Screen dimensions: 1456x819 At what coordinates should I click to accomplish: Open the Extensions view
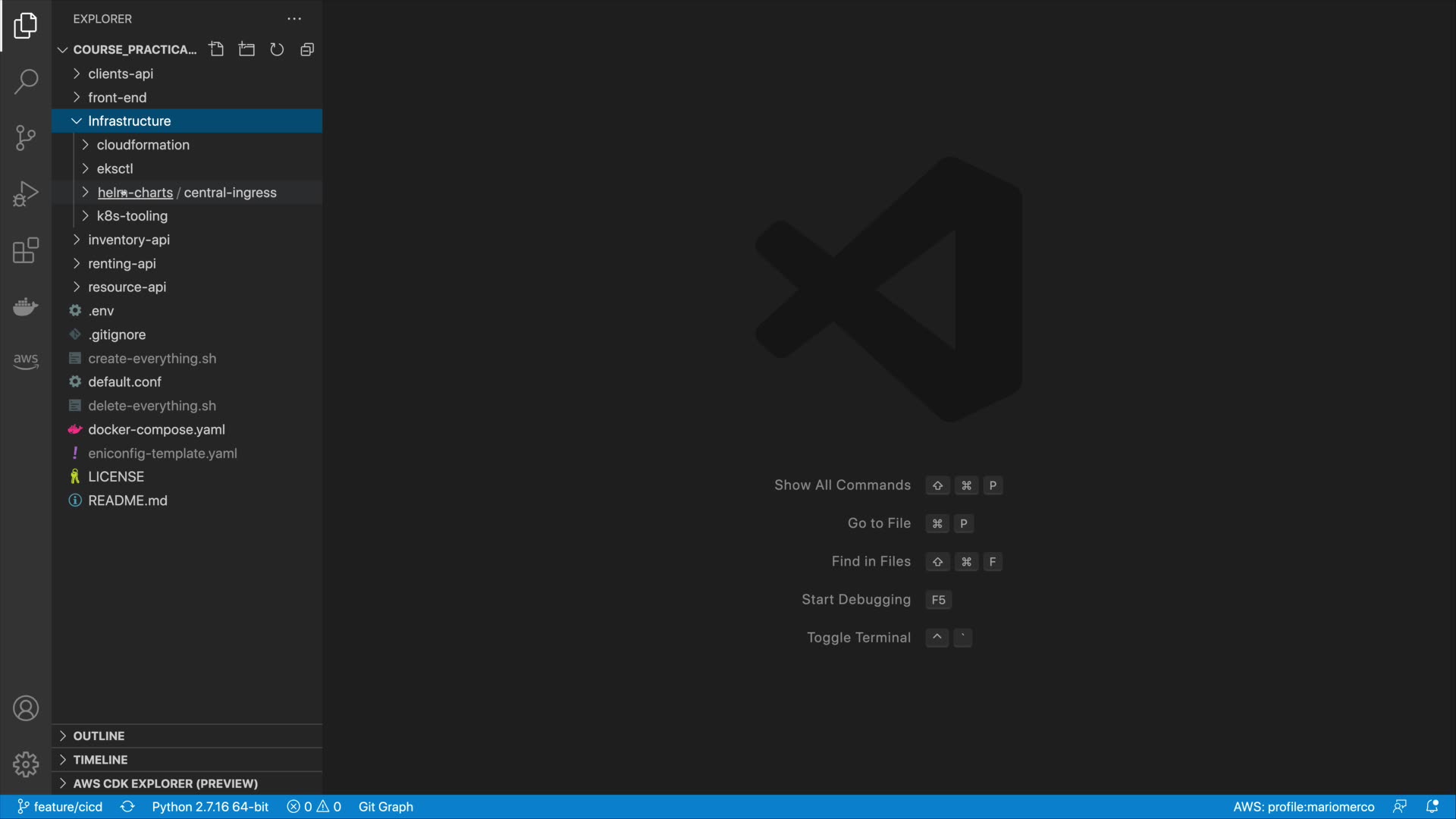26,250
